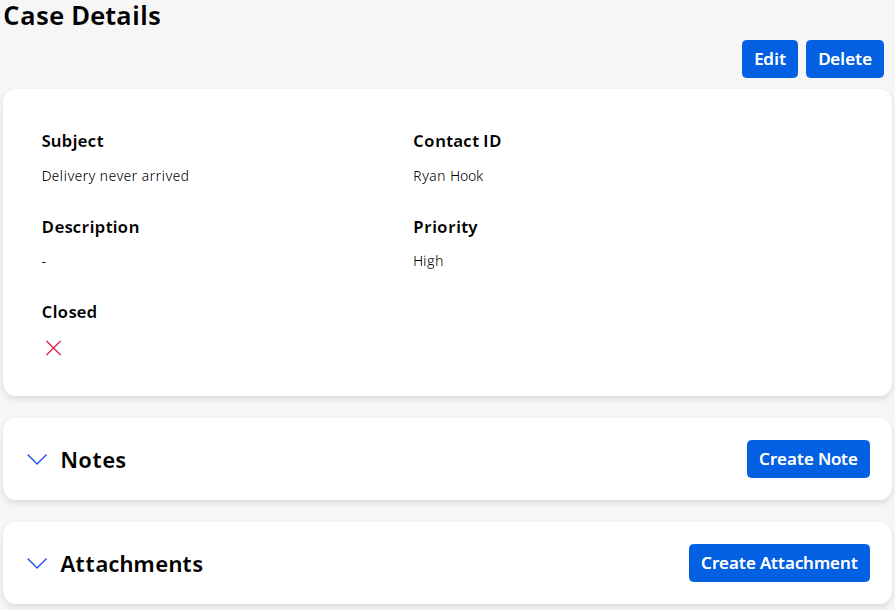Click the Subject field label
This screenshot has width=895, height=610.
coord(73,141)
